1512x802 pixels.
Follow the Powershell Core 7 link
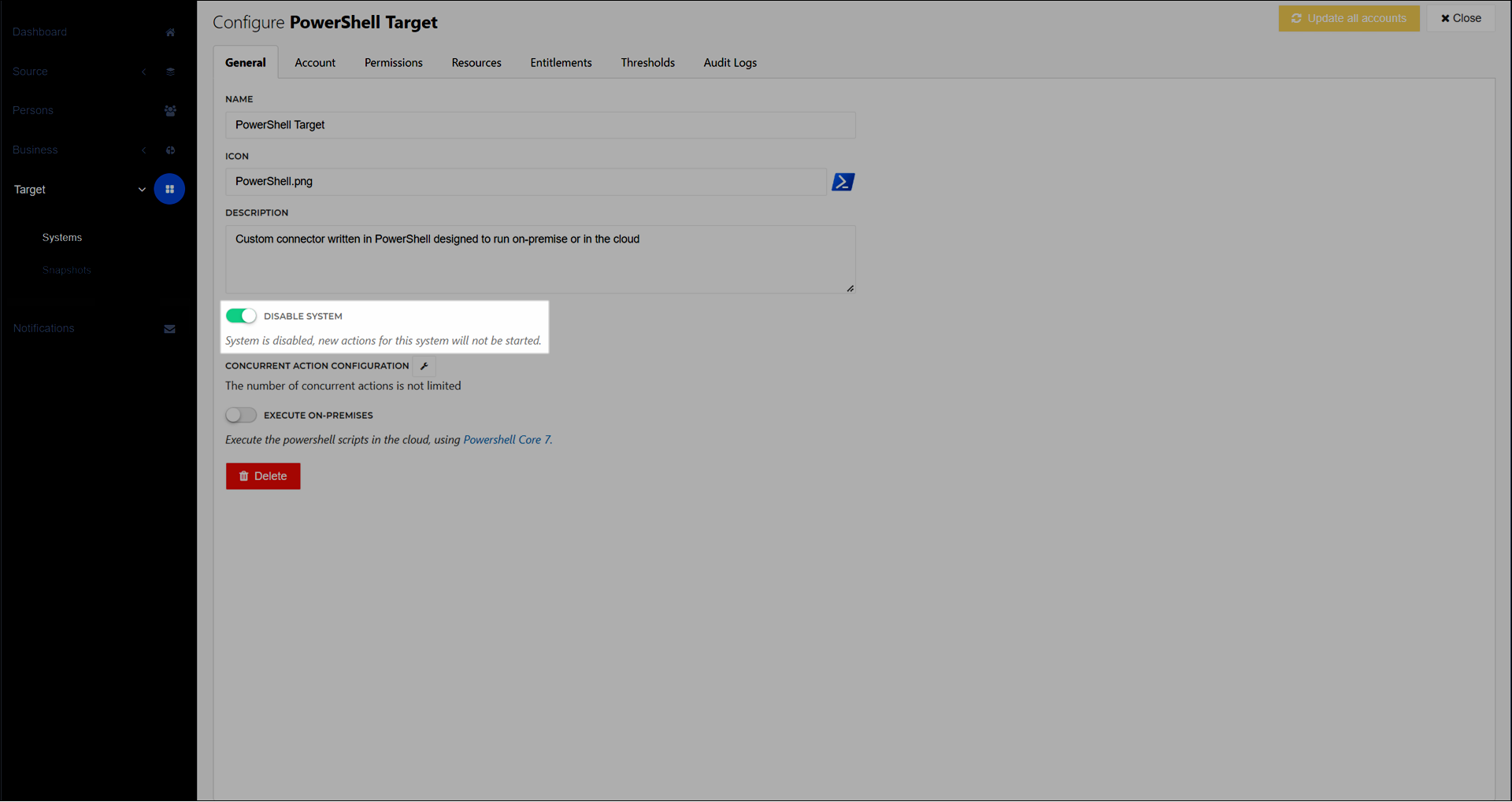506,440
